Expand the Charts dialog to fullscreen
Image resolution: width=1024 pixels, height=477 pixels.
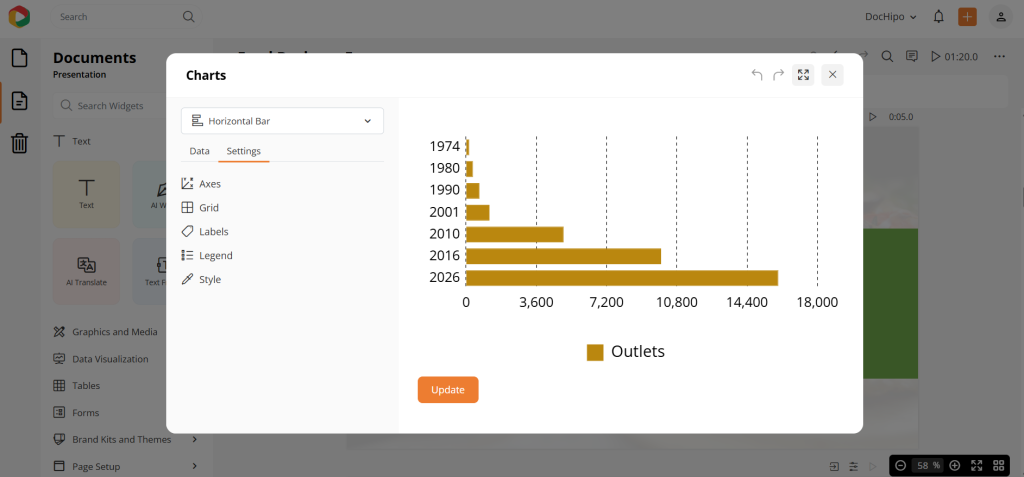tap(803, 74)
